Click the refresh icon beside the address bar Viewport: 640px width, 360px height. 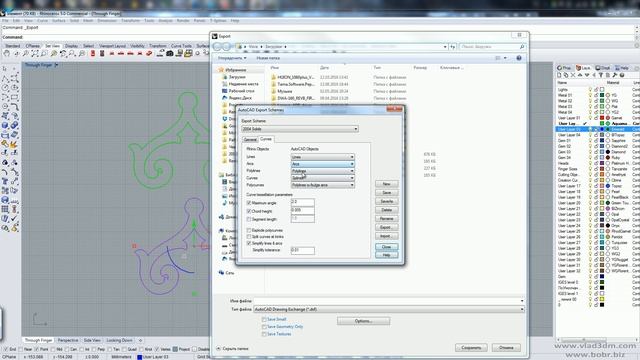(x=453, y=47)
